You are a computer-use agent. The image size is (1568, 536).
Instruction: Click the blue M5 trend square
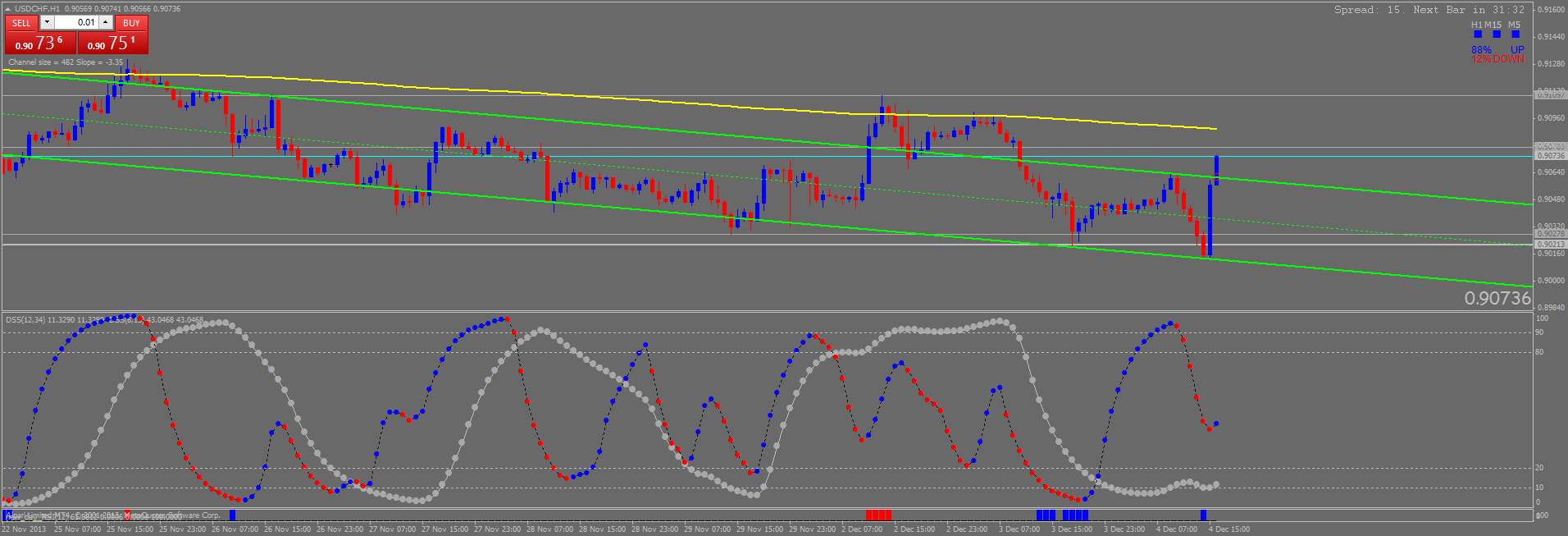coord(1516,34)
